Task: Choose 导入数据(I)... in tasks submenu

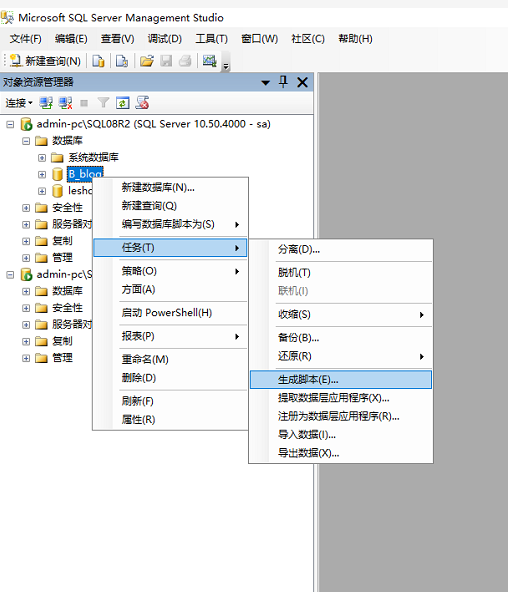Action: [341, 435]
